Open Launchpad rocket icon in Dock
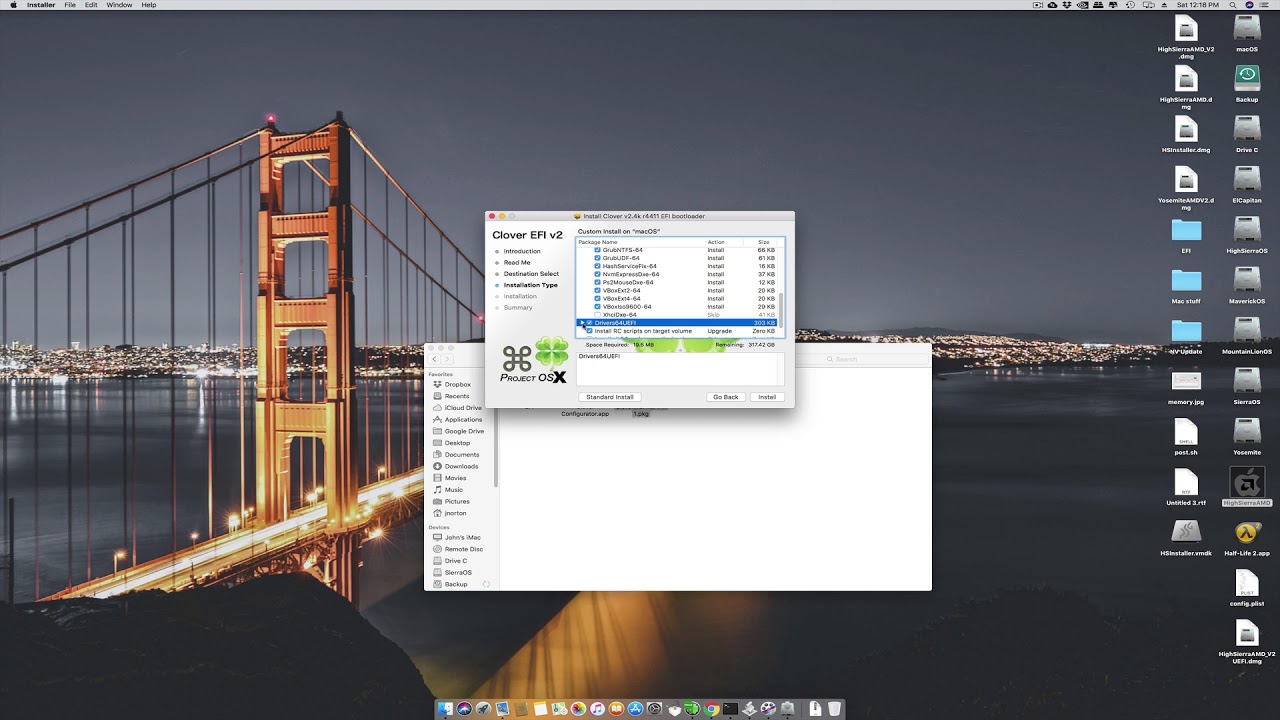This screenshot has height=720, width=1280. click(x=483, y=709)
